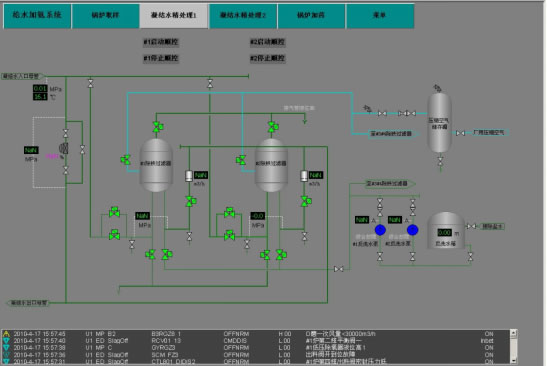Click valve next to 厂用压缩空气 label
The image size is (547, 366).
coord(460,133)
